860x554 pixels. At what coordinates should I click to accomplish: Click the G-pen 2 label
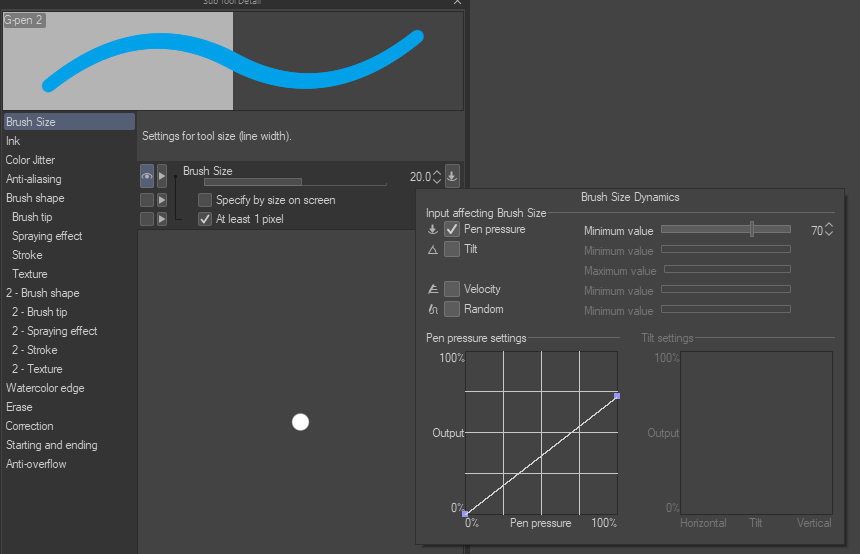tap(24, 20)
